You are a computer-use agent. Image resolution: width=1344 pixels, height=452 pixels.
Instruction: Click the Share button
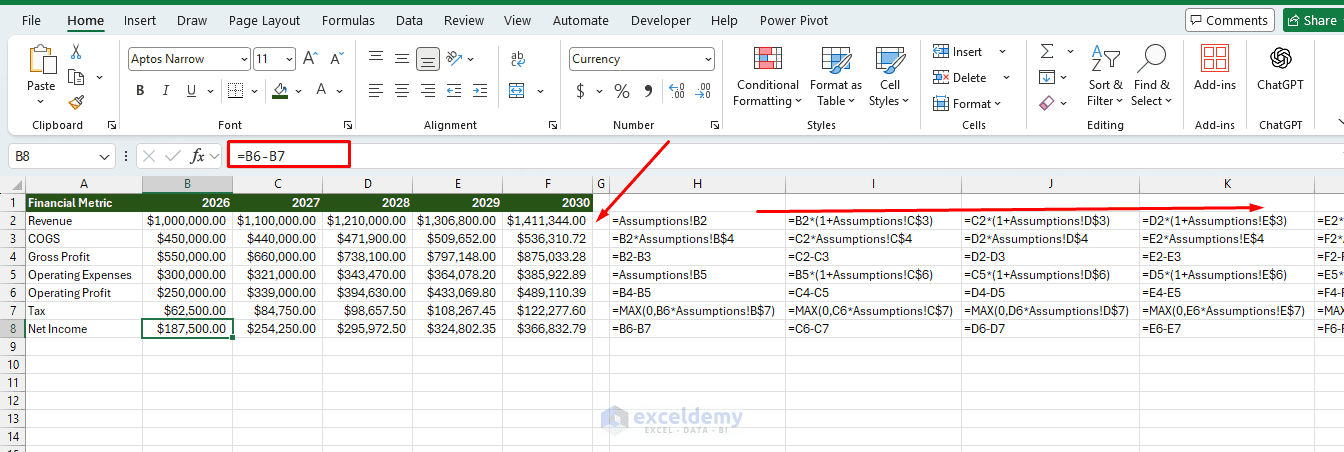(x=1312, y=20)
